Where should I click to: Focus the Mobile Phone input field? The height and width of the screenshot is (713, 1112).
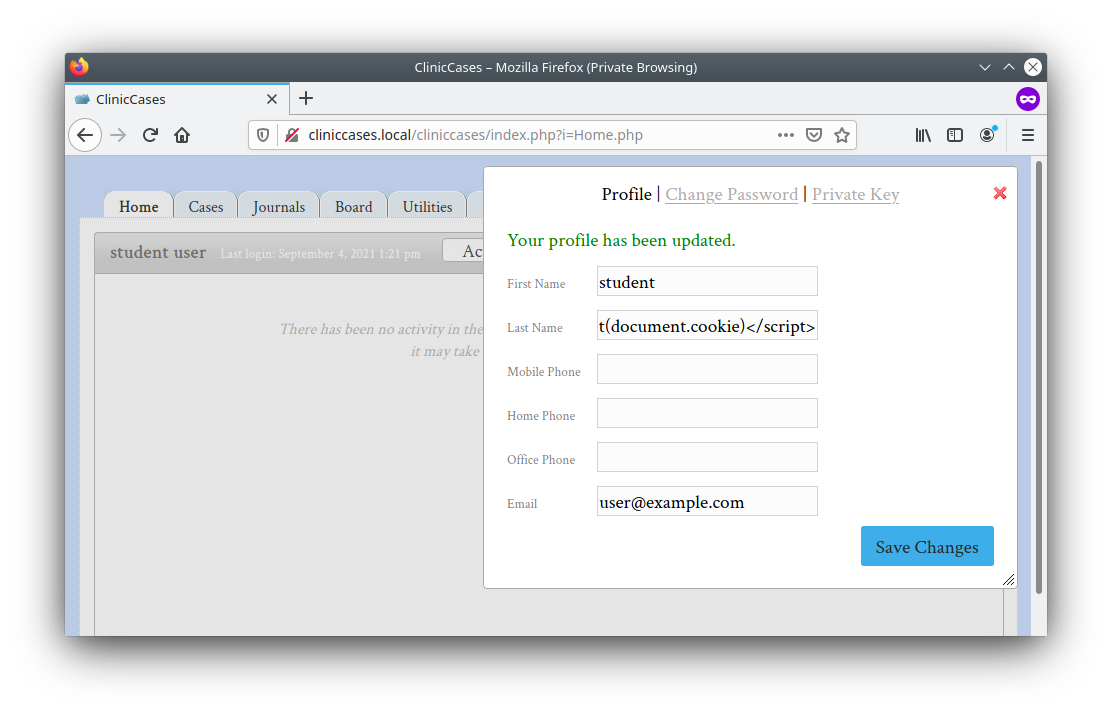pyautogui.click(x=707, y=370)
